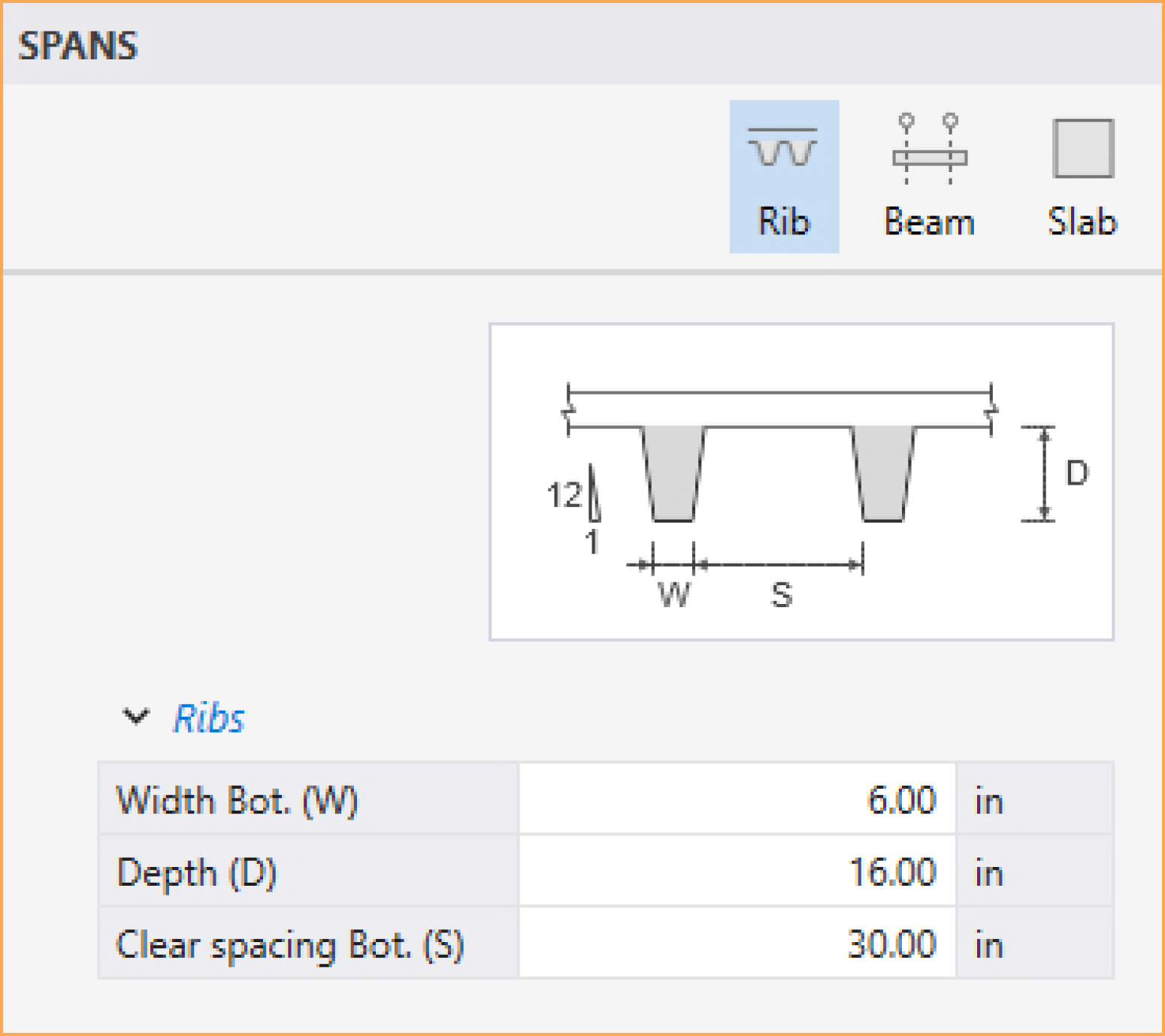Screen dimensions: 1165x1036
Task: Click the Slab text label
Action: point(1082,222)
